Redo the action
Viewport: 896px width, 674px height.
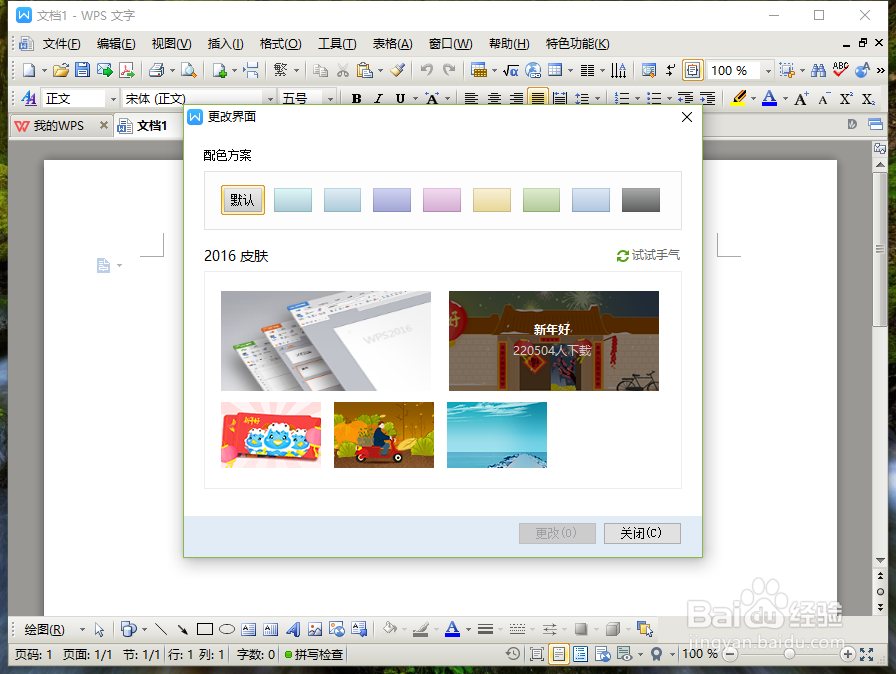[450, 70]
